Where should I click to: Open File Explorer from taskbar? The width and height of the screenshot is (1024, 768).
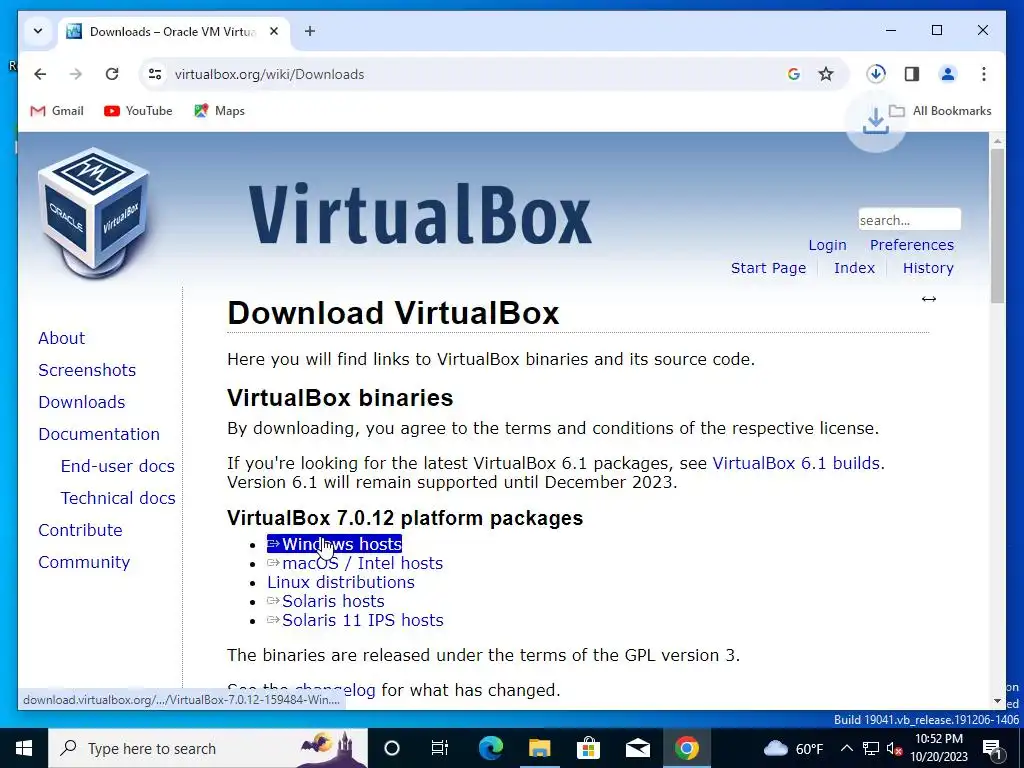(539, 748)
